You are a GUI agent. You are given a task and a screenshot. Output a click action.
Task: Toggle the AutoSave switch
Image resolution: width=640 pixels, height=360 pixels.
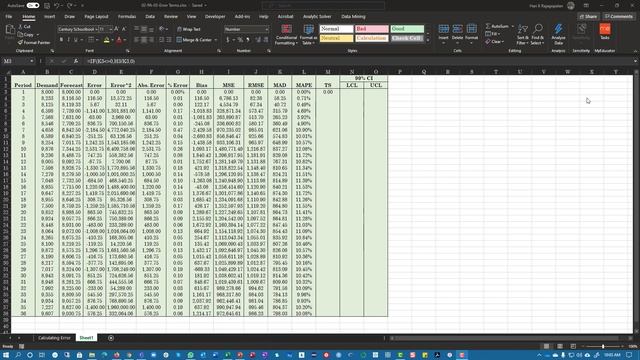[x=33, y=6]
